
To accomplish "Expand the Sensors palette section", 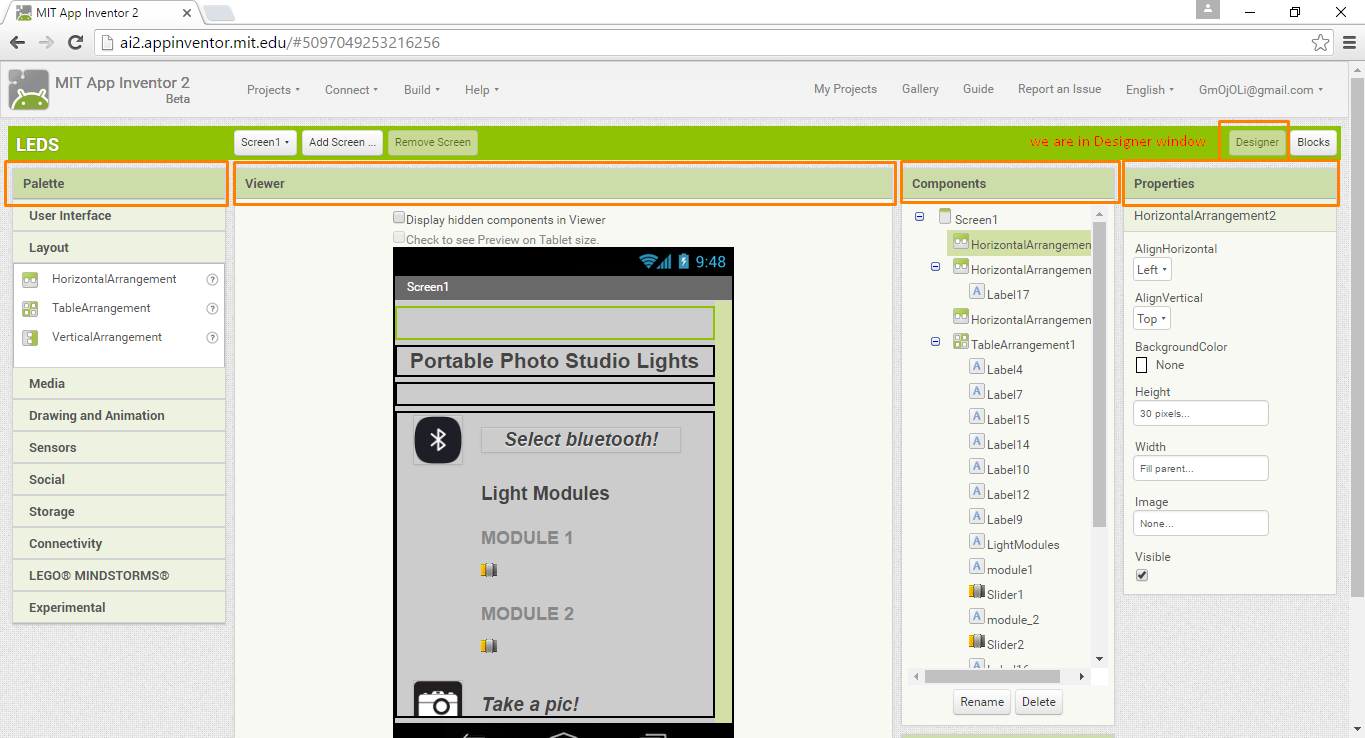I will pos(119,448).
